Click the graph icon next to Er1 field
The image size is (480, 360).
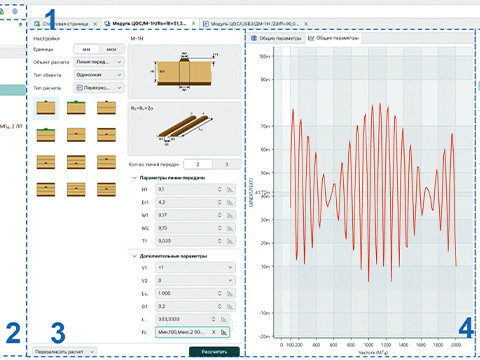pos(230,202)
